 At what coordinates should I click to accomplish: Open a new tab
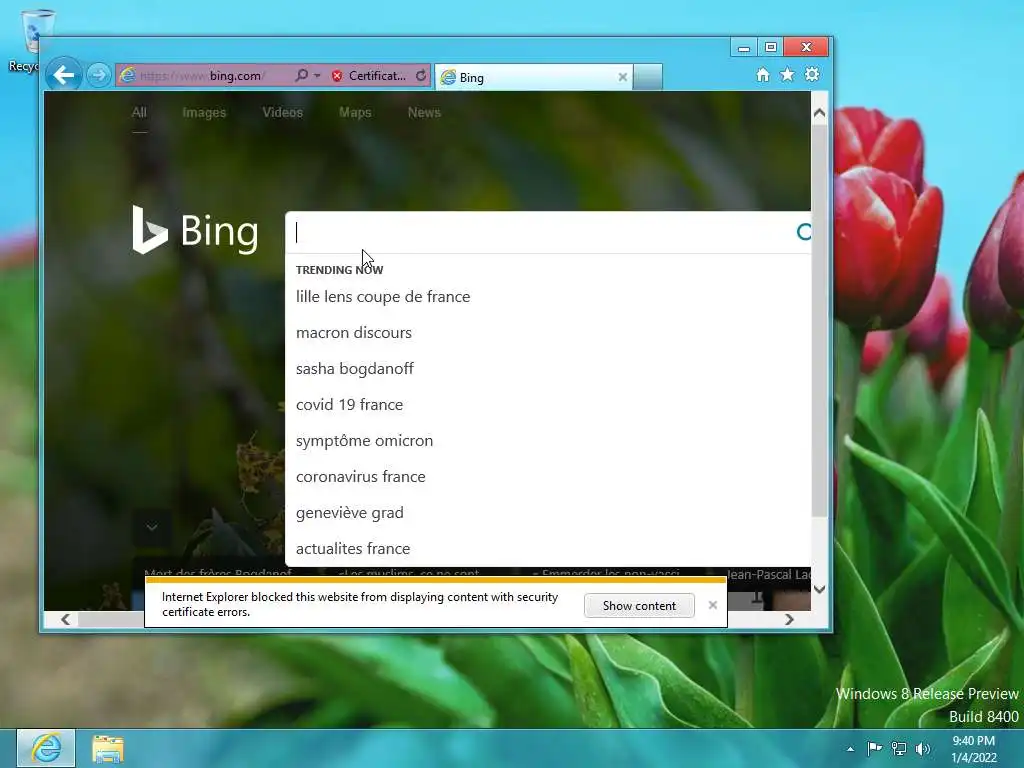pos(648,77)
